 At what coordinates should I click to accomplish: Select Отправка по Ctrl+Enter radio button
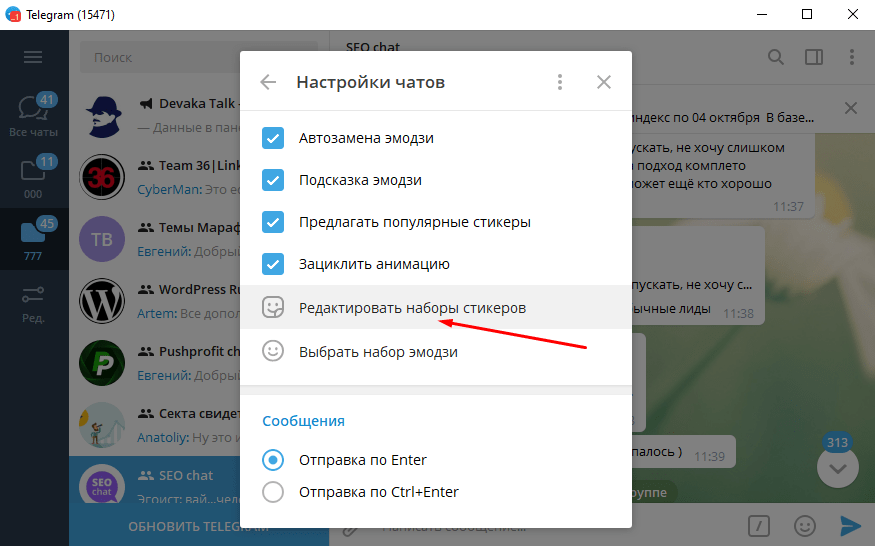click(273, 492)
